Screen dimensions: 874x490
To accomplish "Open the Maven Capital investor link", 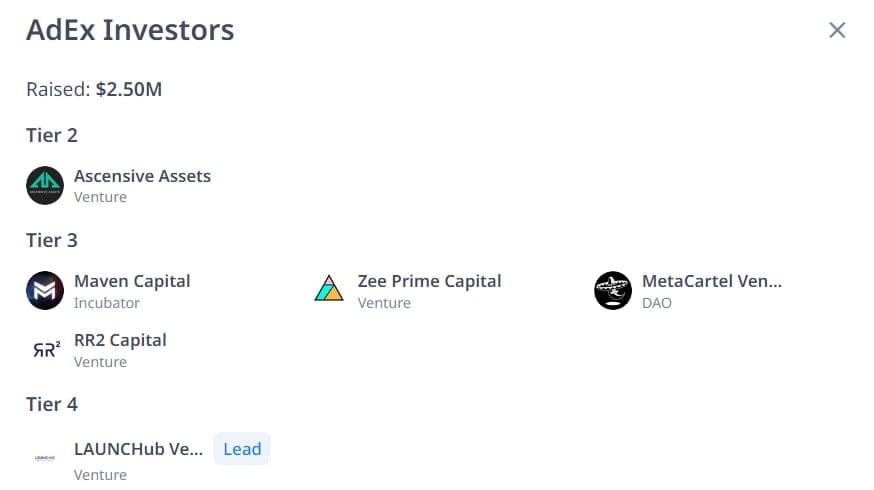I will (132, 281).
